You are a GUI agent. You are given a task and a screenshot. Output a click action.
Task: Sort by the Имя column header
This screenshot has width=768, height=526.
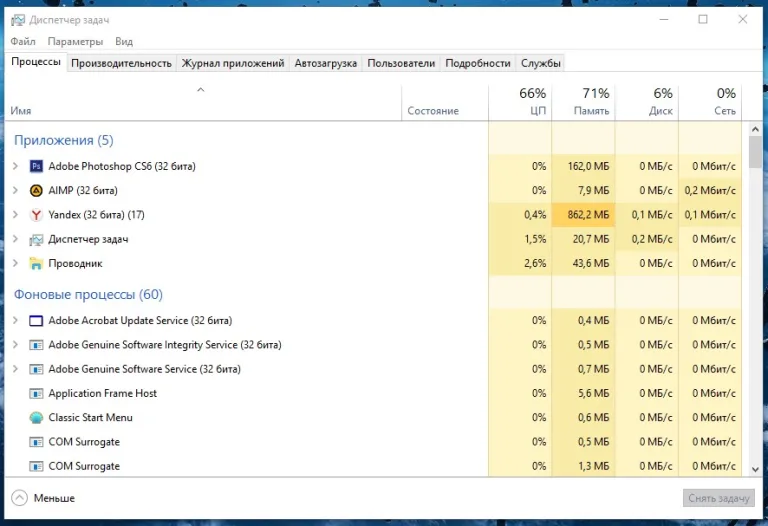(x=203, y=103)
